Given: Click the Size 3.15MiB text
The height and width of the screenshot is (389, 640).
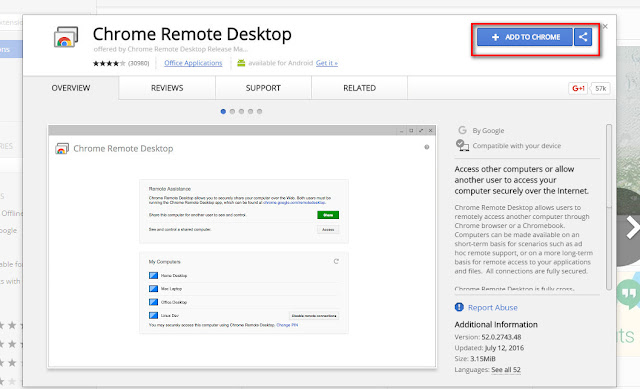Looking at the screenshot, I should [475, 359].
